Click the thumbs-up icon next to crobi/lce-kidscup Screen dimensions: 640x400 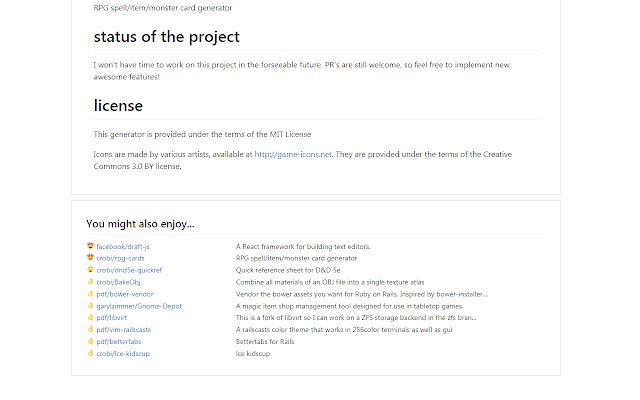(x=91, y=353)
